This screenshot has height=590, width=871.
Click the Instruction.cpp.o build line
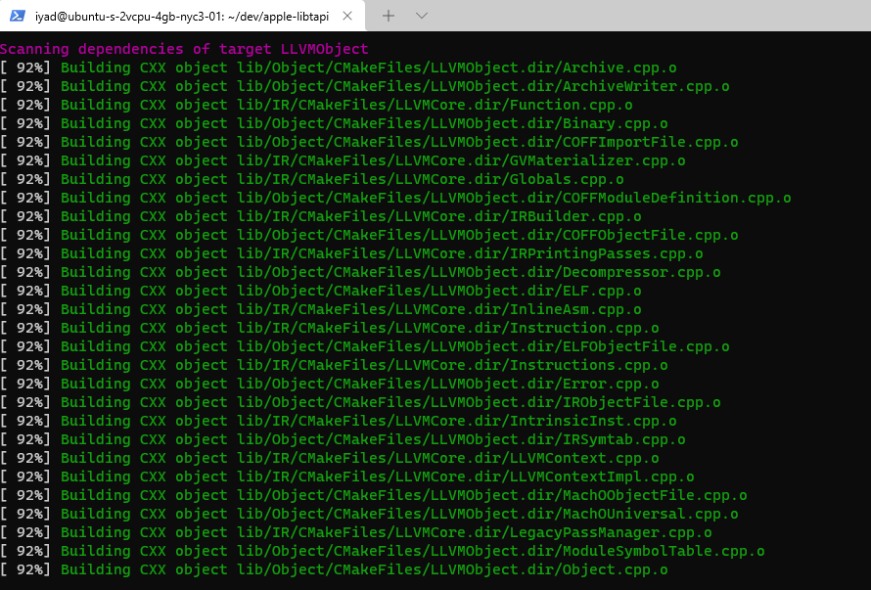(x=329, y=328)
